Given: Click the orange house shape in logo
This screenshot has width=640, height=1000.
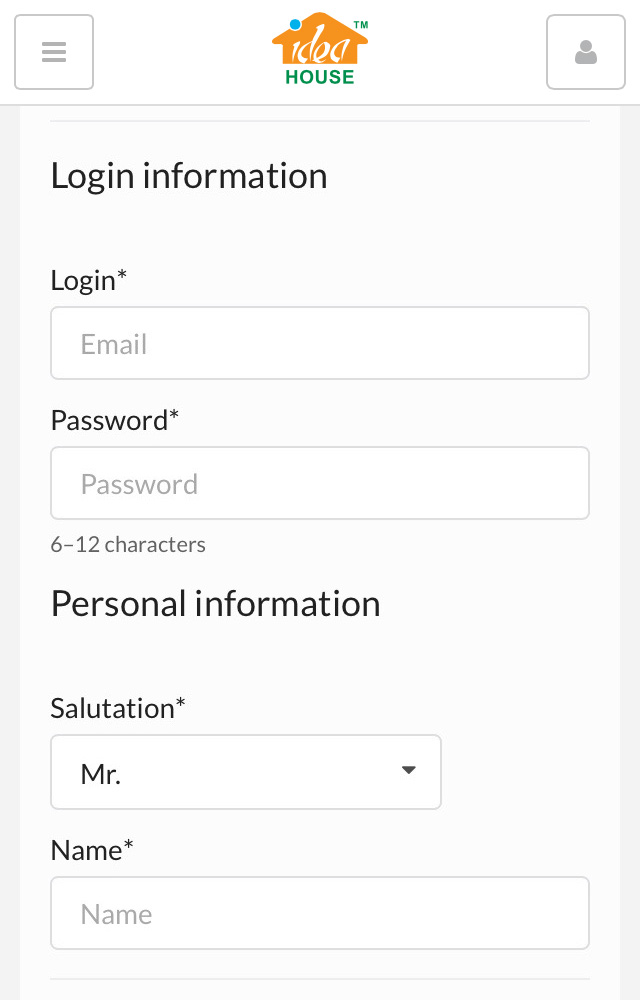Looking at the screenshot, I should click(320, 40).
